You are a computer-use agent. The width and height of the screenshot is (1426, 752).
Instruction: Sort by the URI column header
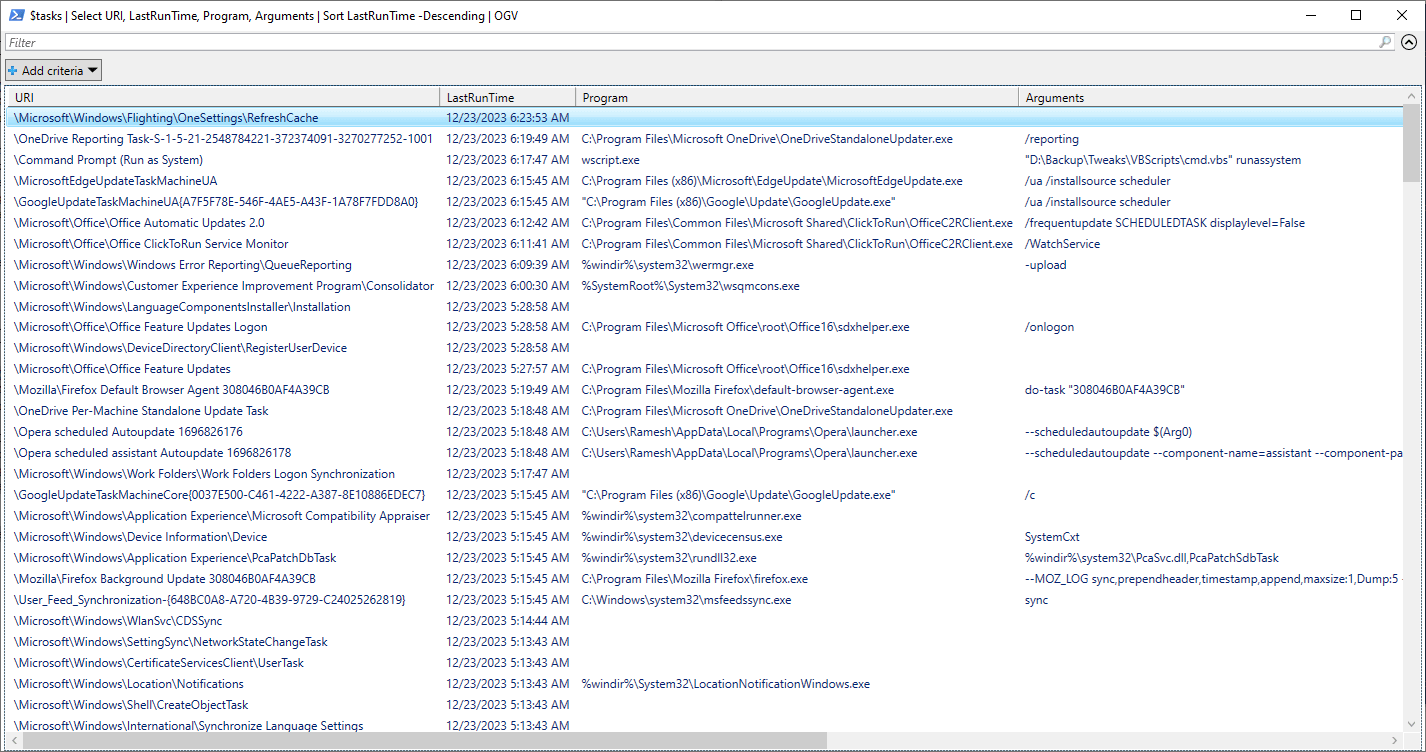point(224,98)
